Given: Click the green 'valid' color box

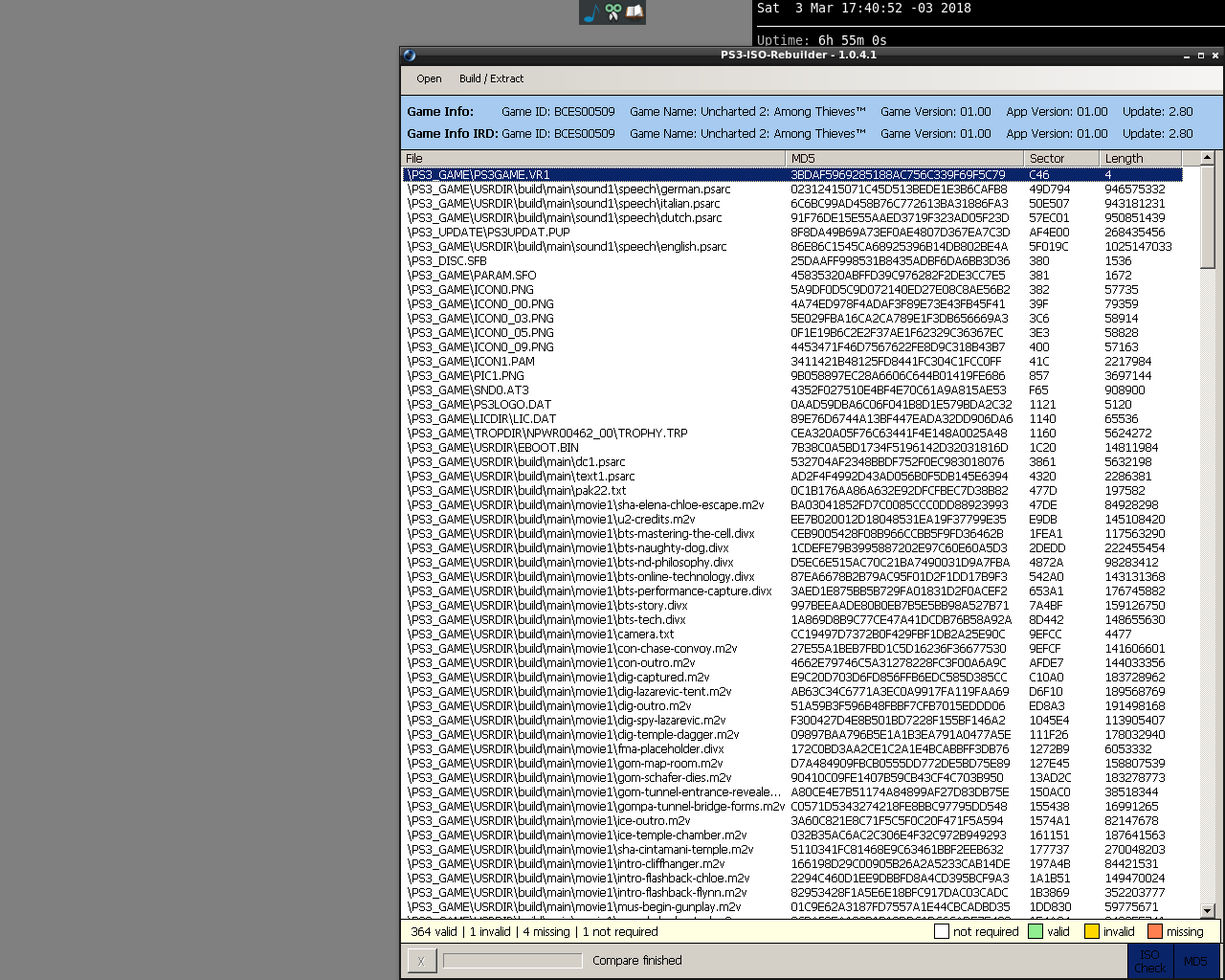Looking at the screenshot, I should (x=1036, y=931).
